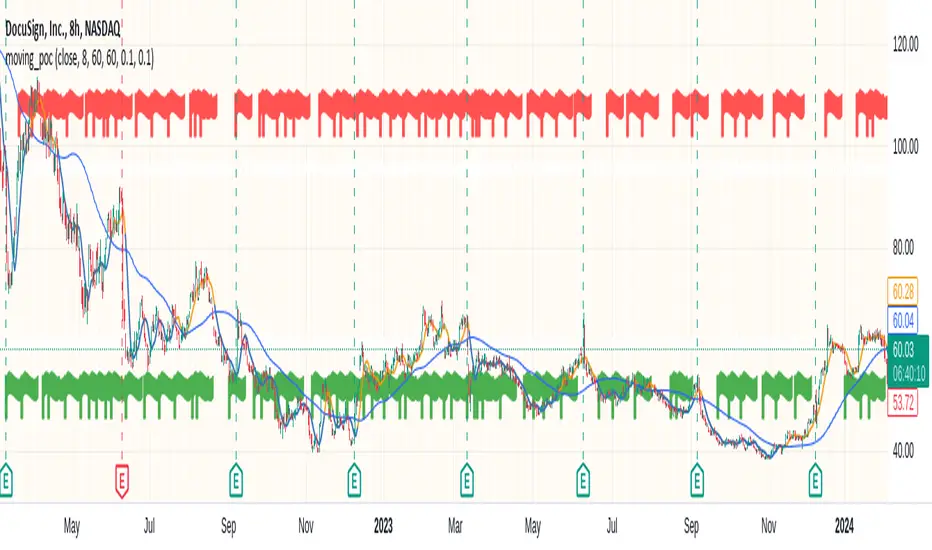Open the earnings marker at Sep 2023
This screenshot has width=932, height=550.
697,479
